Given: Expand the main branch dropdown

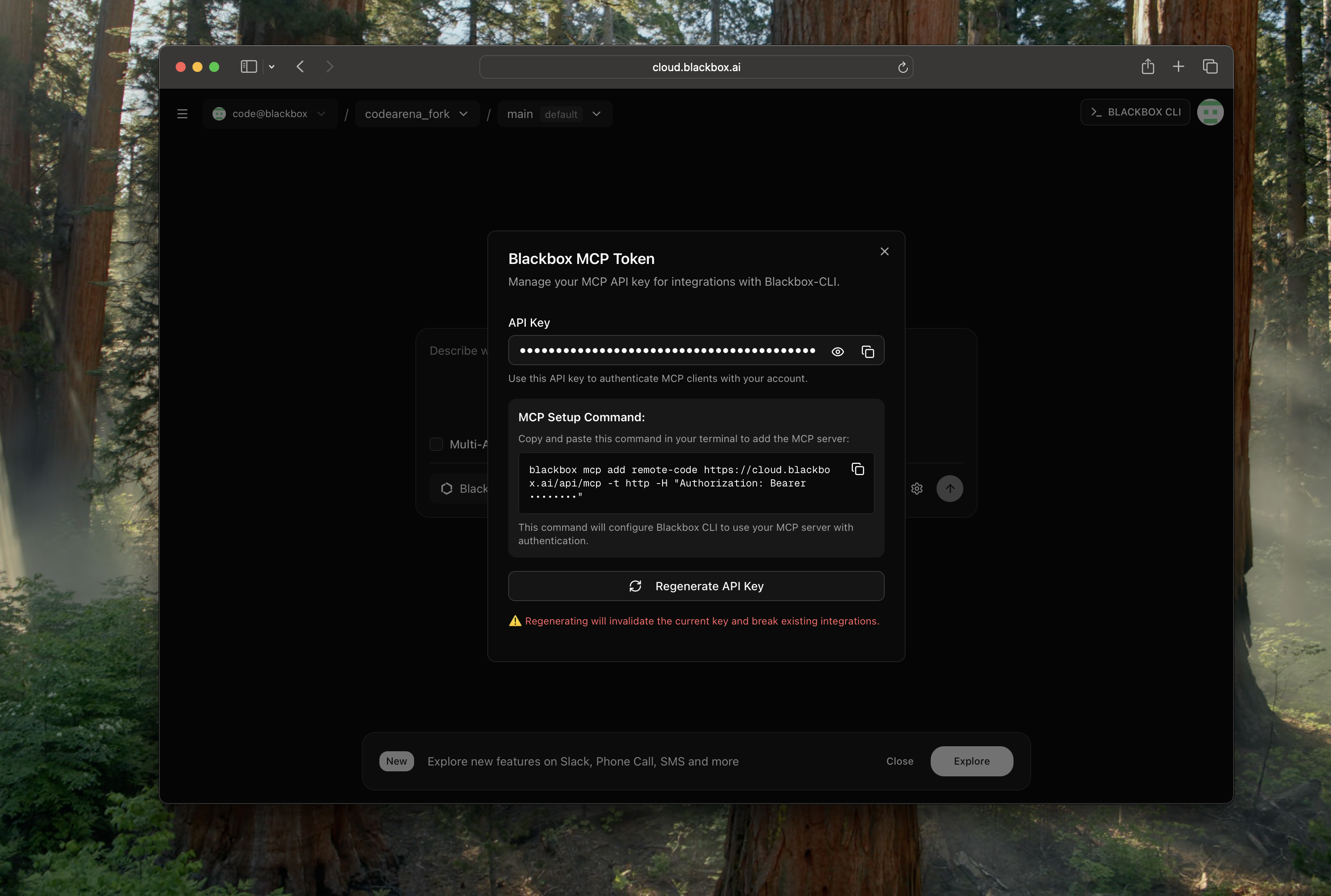Looking at the screenshot, I should pos(554,114).
